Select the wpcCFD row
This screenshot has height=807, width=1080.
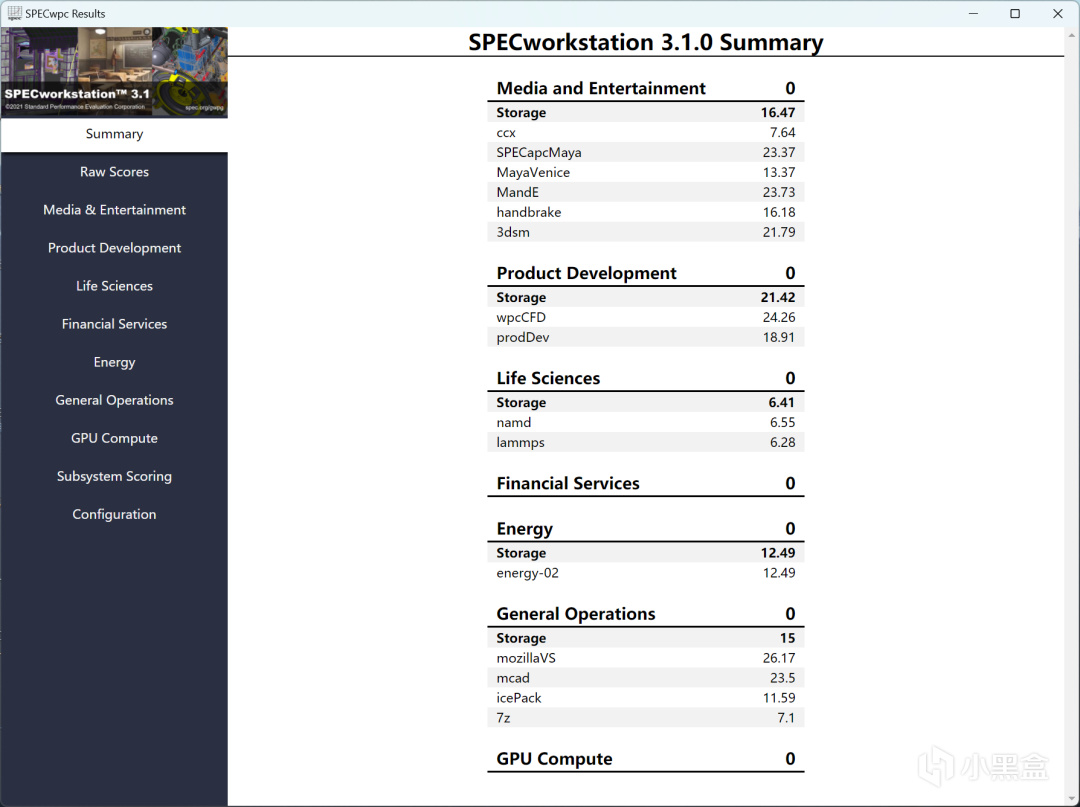pyautogui.click(x=645, y=317)
